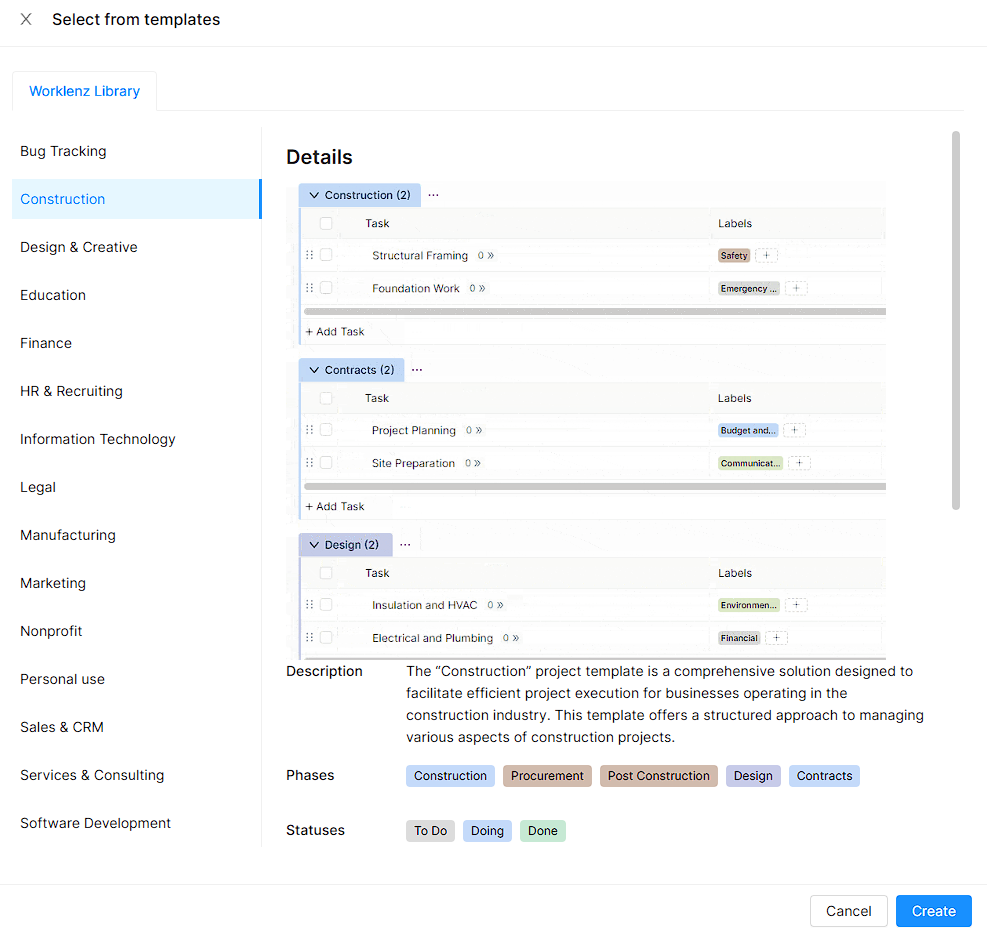The width and height of the screenshot is (987, 928).
Task: Click the drag handle on Foundation Work row
Action: (310, 288)
